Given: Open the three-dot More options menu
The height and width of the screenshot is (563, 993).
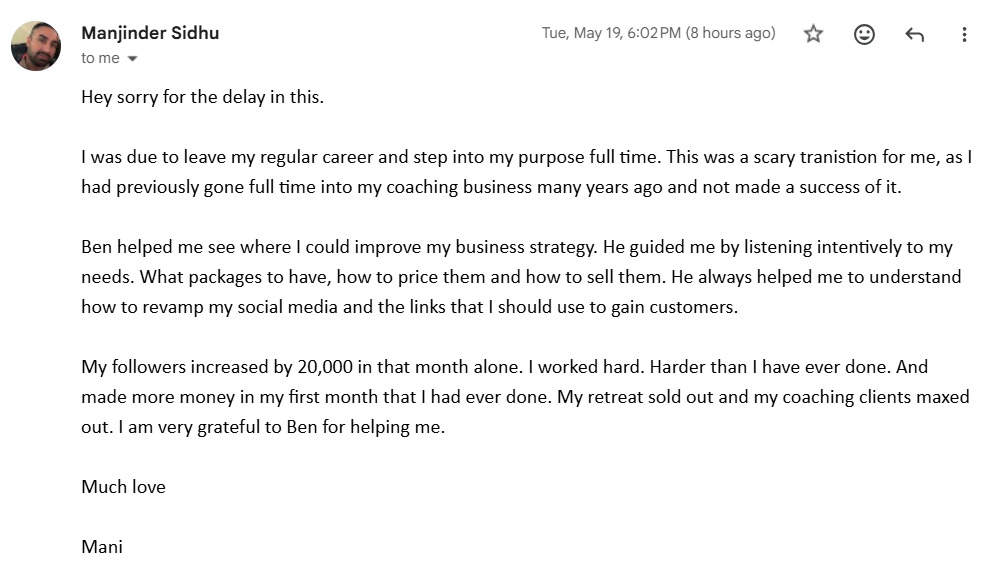Looking at the screenshot, I should click(x=964, y=34).
